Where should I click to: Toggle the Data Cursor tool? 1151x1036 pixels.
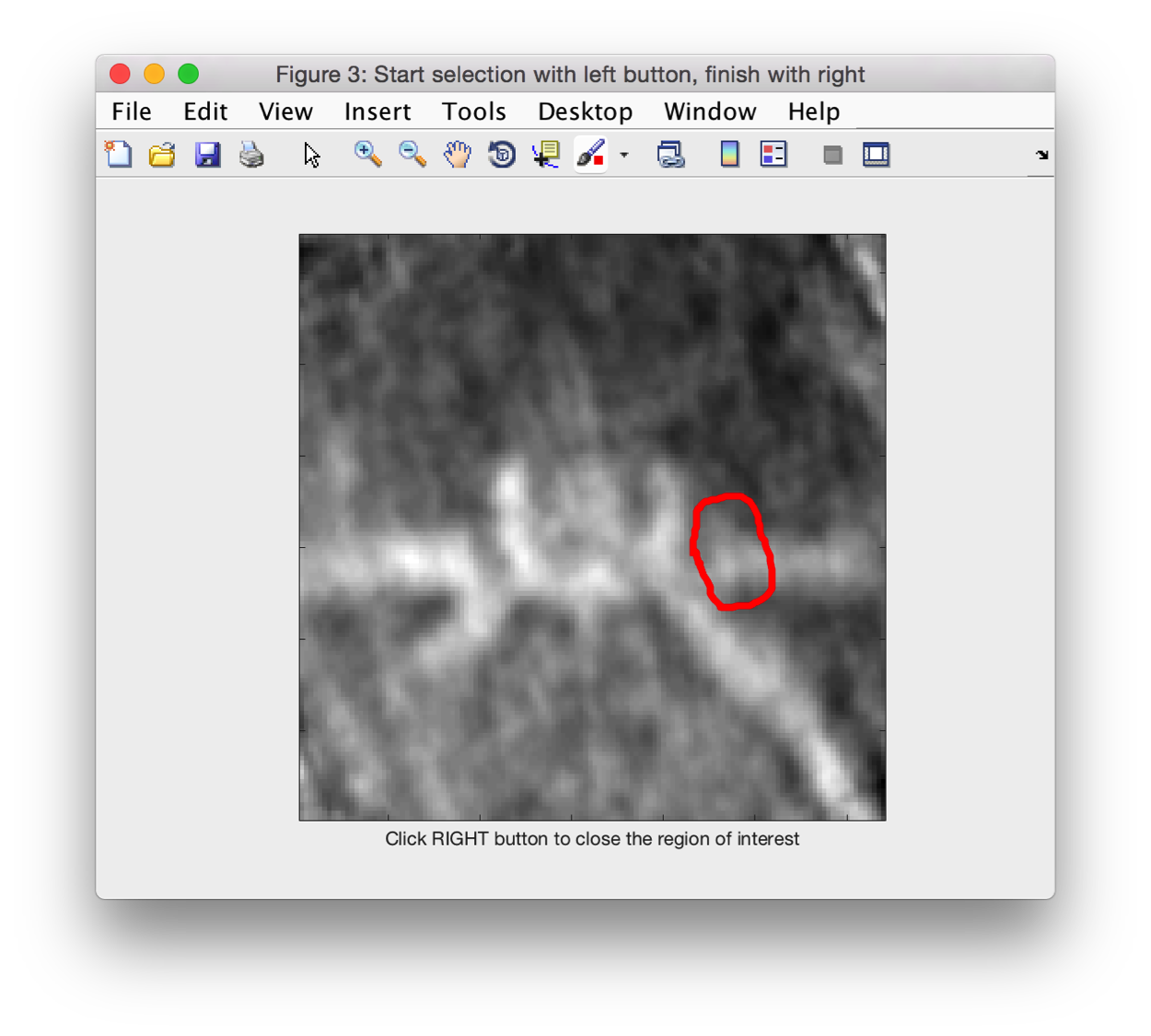[546, 154]
